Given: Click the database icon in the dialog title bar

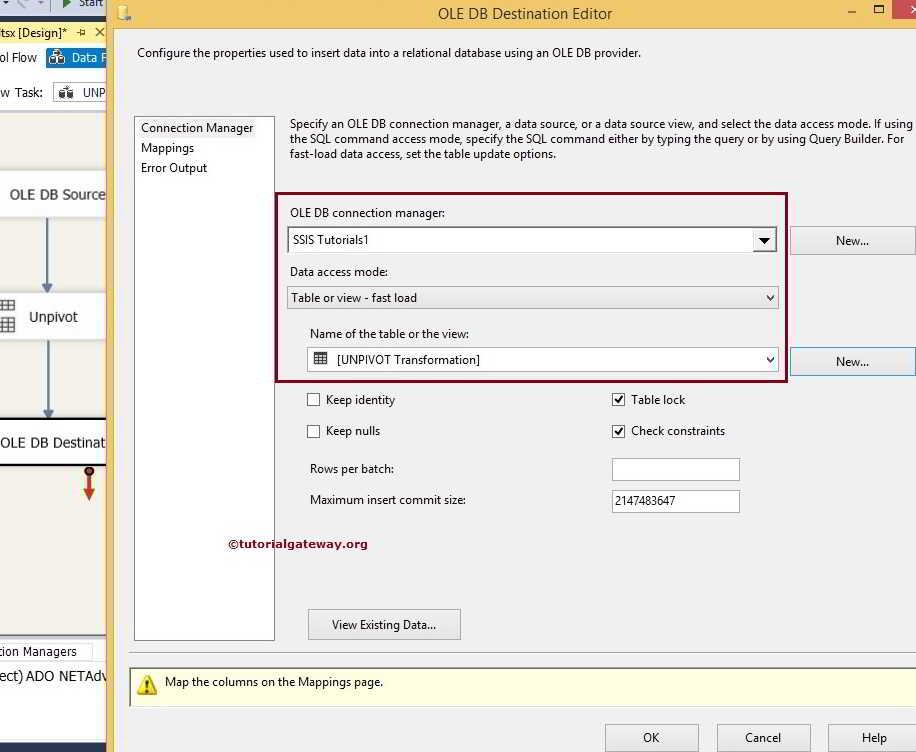Looking at the screenshot, I should (125, 13).
